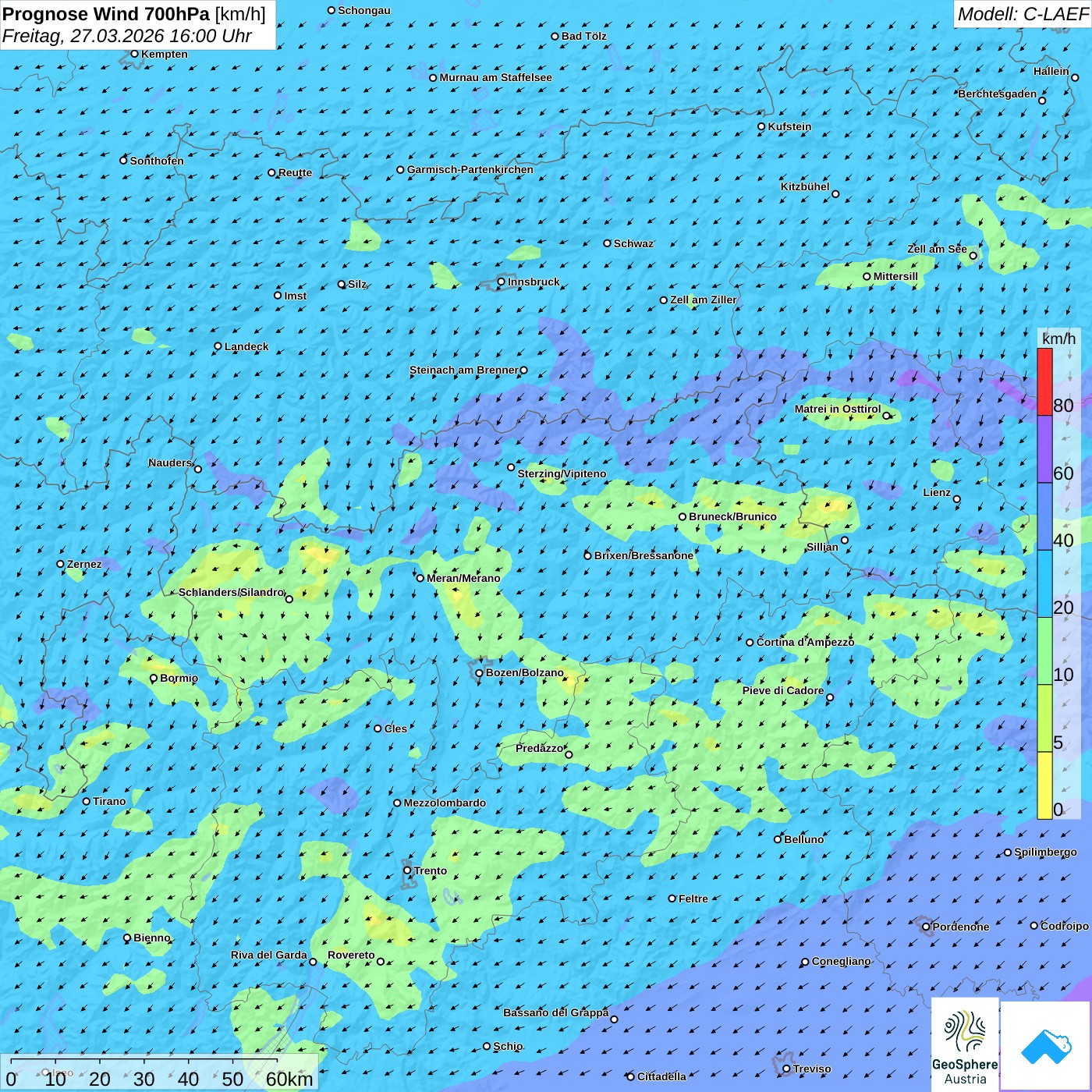The width and height of the screenshot is (1092, 1092).
Task: Click the Murnau am Staffelsee label
Action: (495, 77)
